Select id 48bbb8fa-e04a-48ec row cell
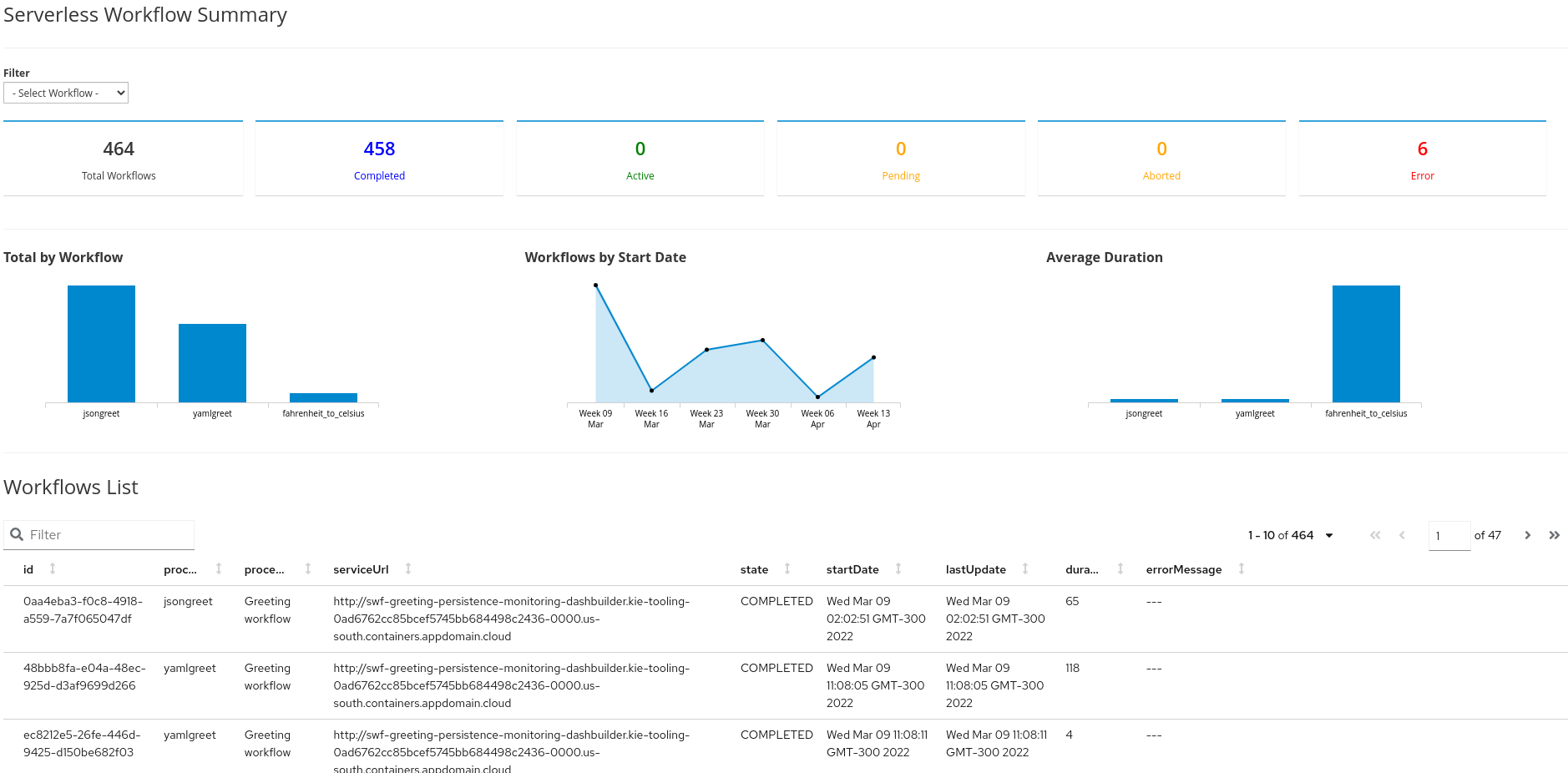Screen dimensions: 1568x773 84,677
